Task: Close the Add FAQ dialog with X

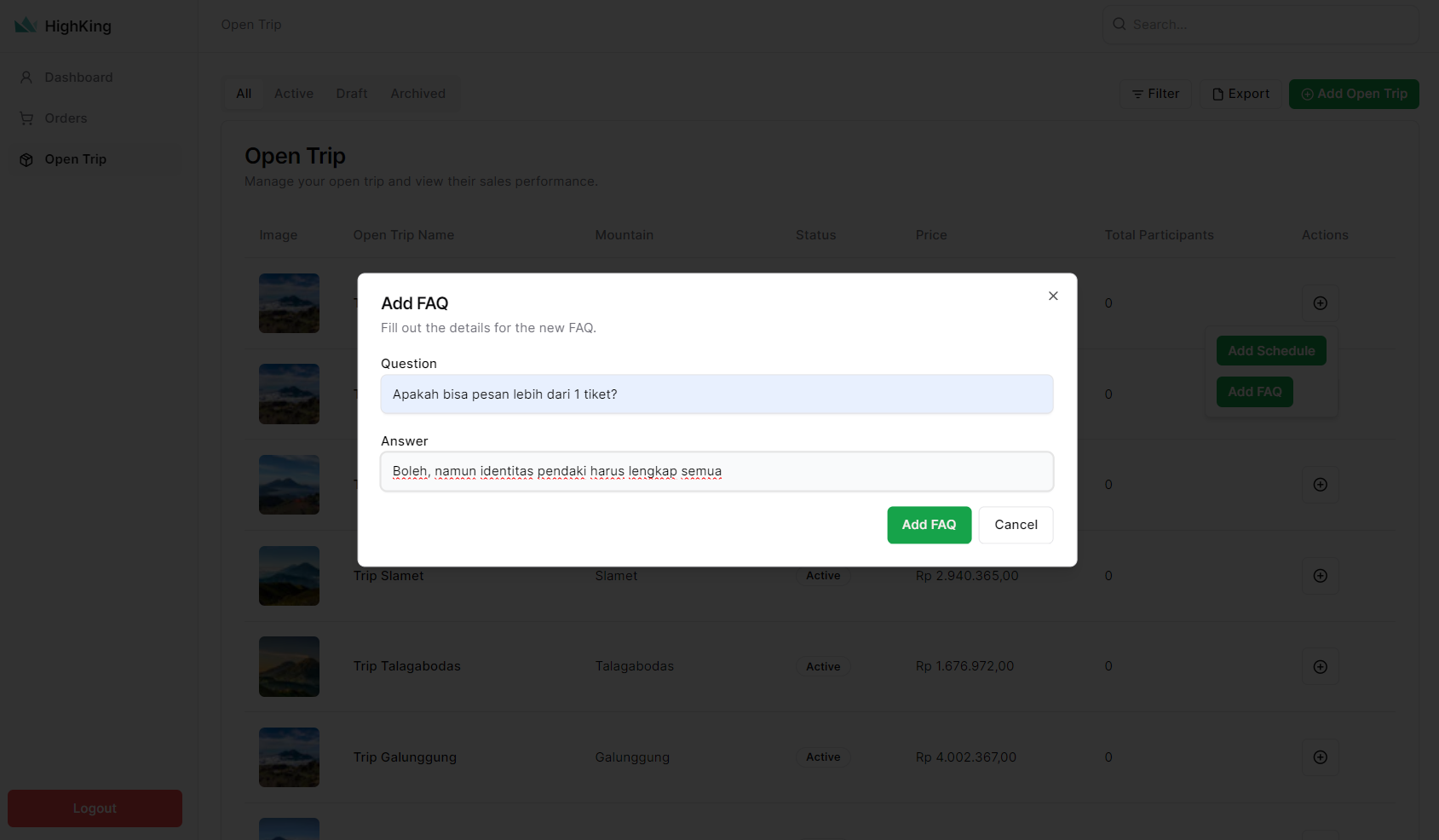Action: [1053, 296]
